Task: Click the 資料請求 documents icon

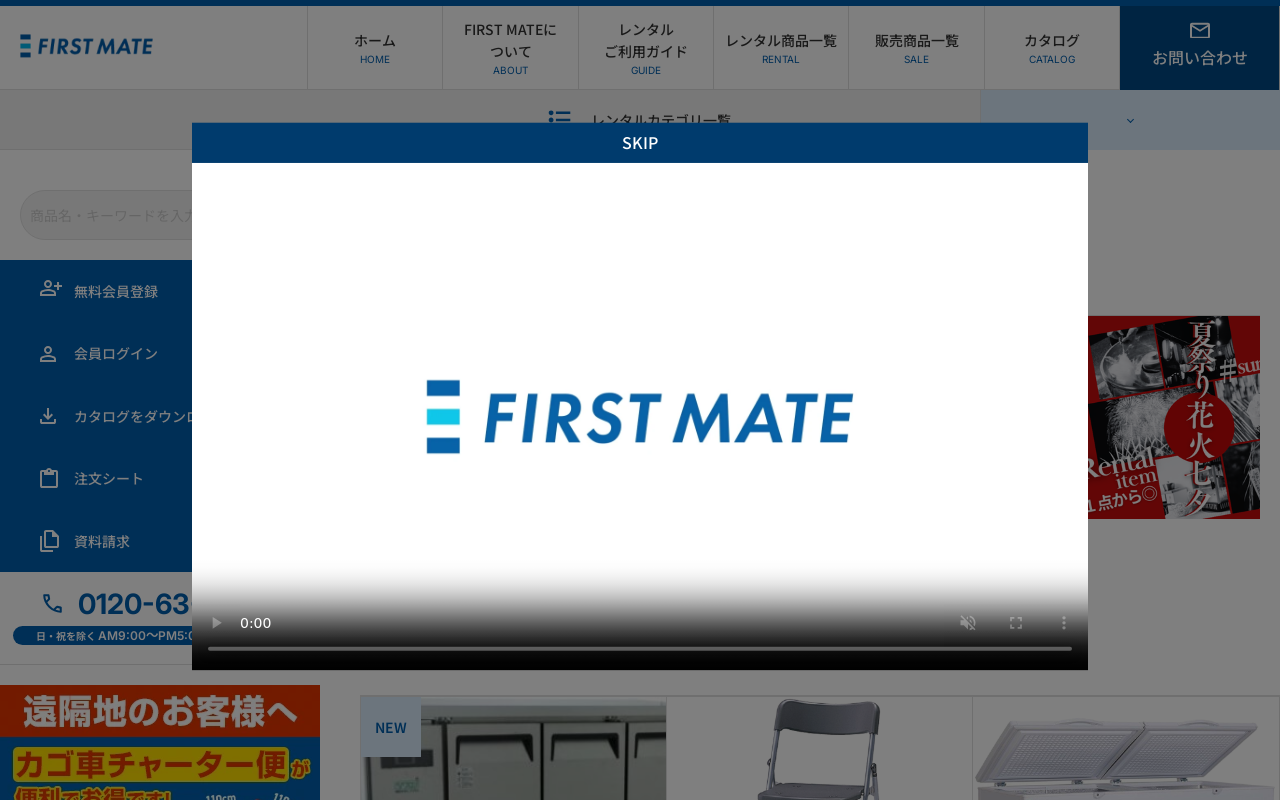Action: pos(49,541)
